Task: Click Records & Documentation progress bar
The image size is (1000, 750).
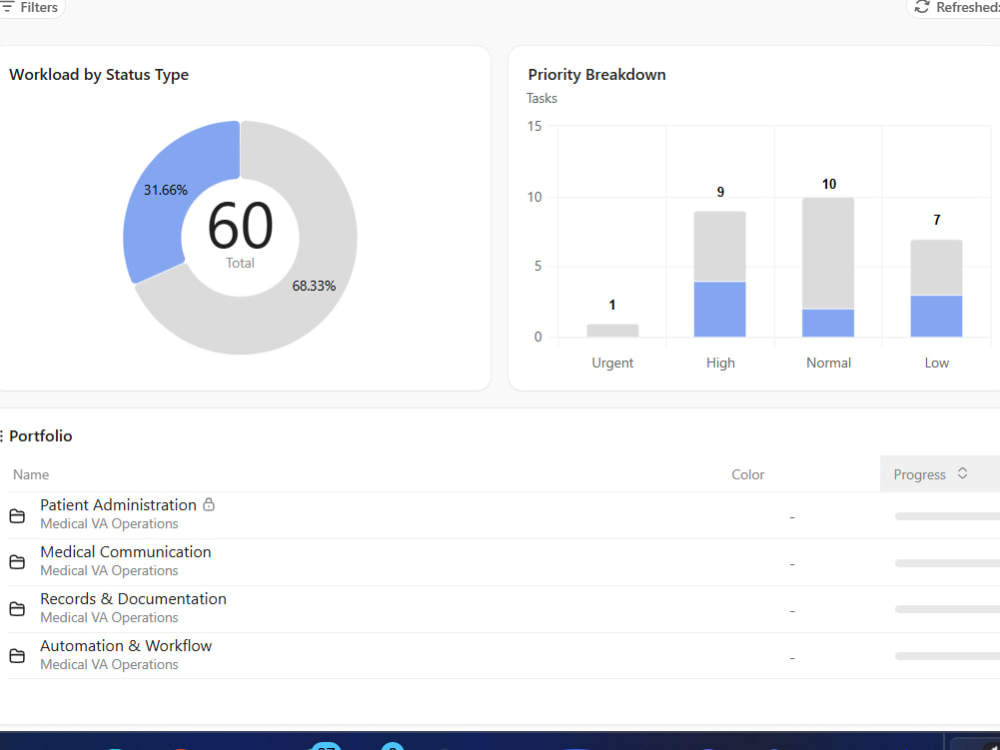Action: tap(947, 610)
